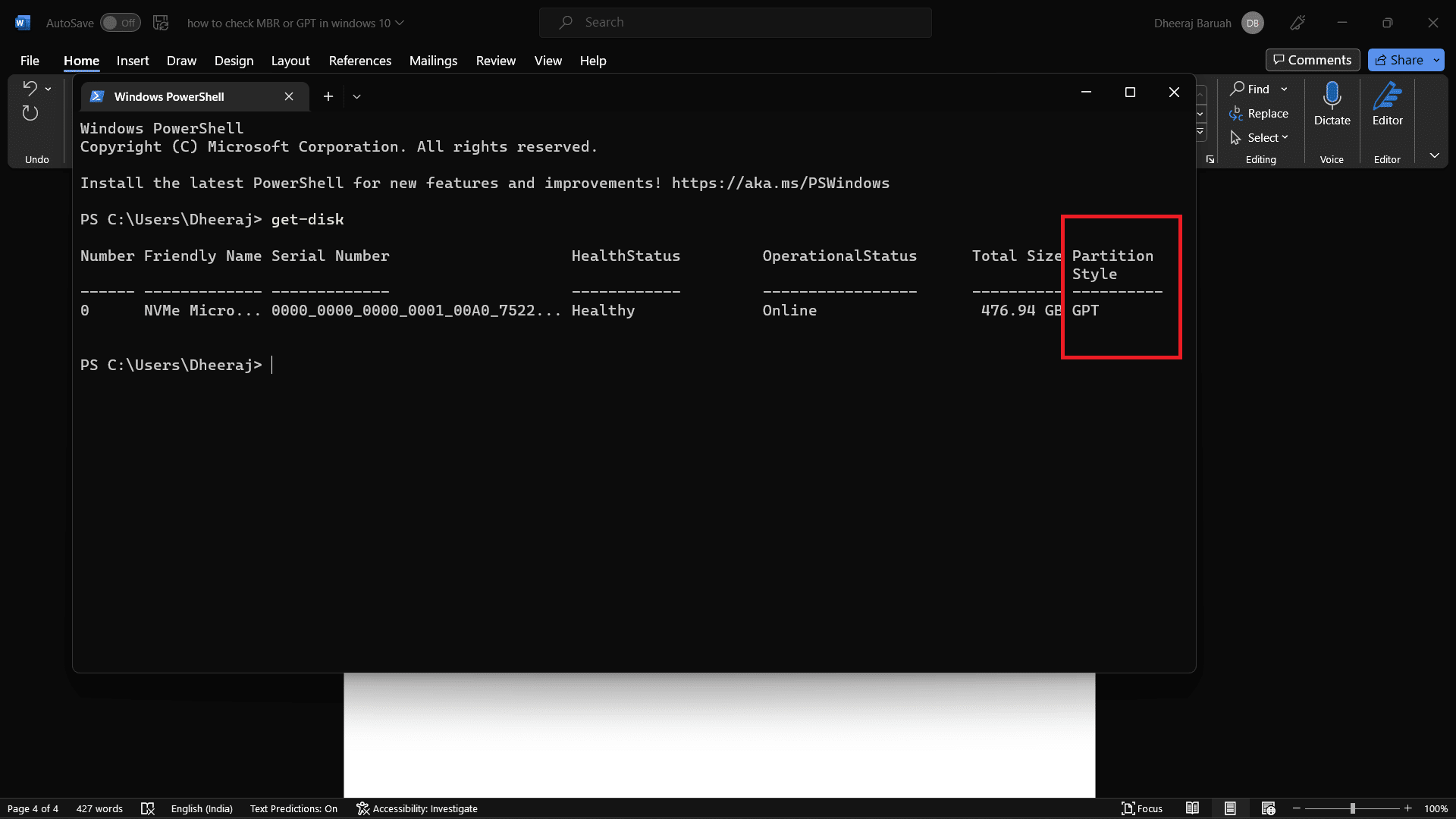1456x819 pixels.
Task: Expand the document version history dropdown
Action: [x=400, y=22]
